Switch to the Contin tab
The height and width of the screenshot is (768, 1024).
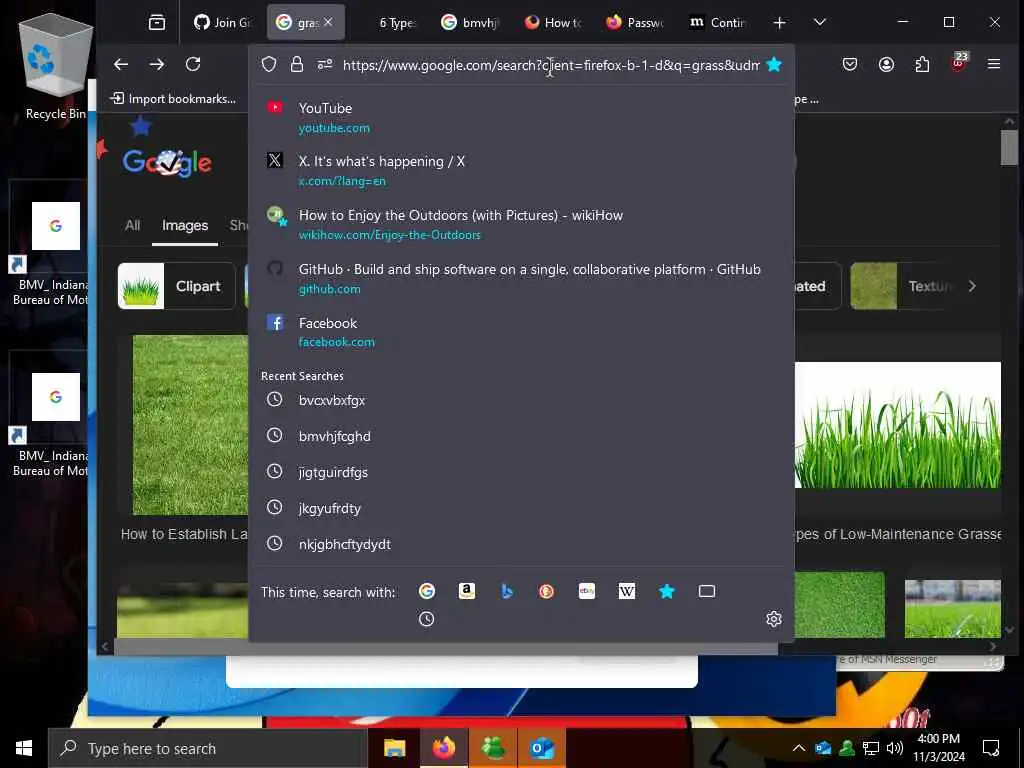pyautogui.click(x=718, y=22)
